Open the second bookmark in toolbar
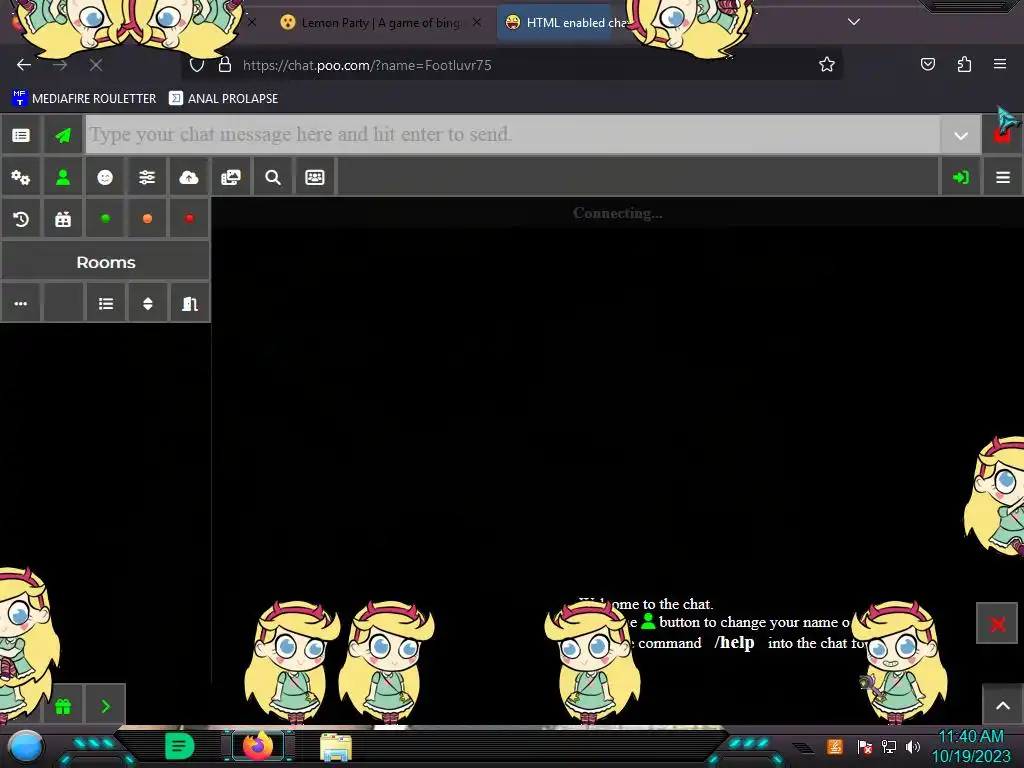 [223, 99]
